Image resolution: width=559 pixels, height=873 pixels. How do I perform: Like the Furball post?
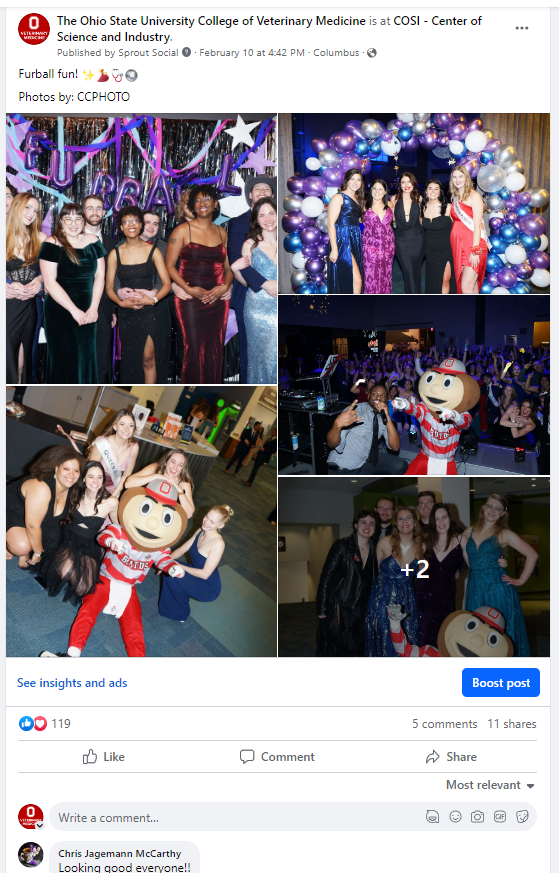tap(104, 757)
